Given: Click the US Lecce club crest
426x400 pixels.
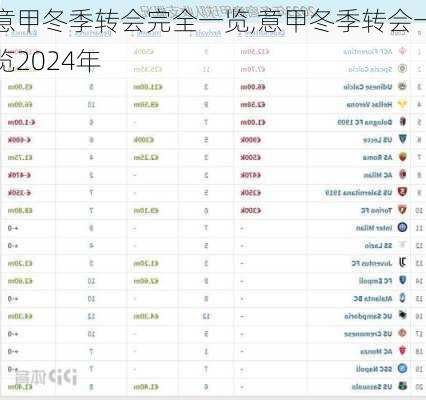Looking at the screenshot, I should click(x=403, y=140).
